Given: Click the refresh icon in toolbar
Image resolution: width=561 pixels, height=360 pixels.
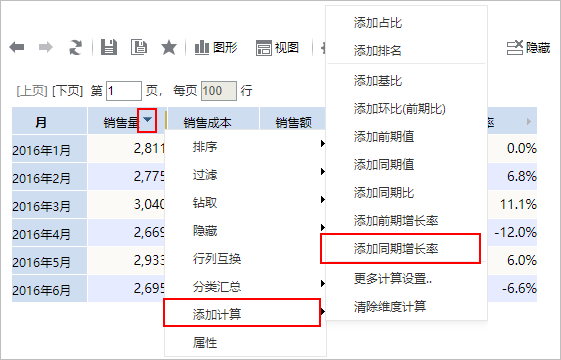Looking at the screenshot, I should coord(75,47).
